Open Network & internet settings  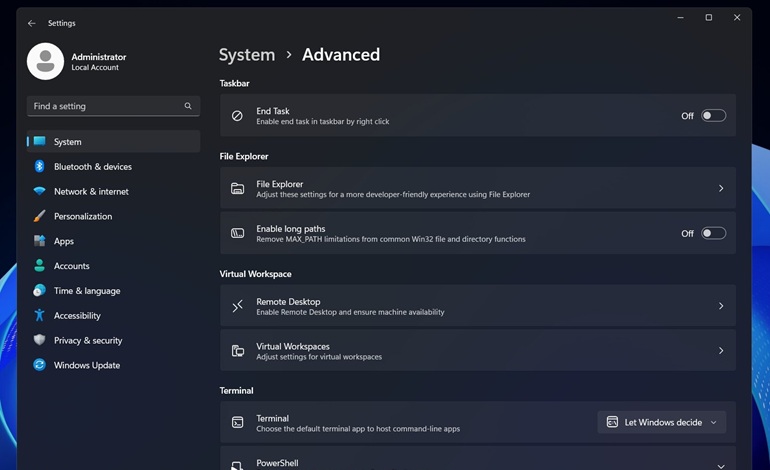[113, 192]
